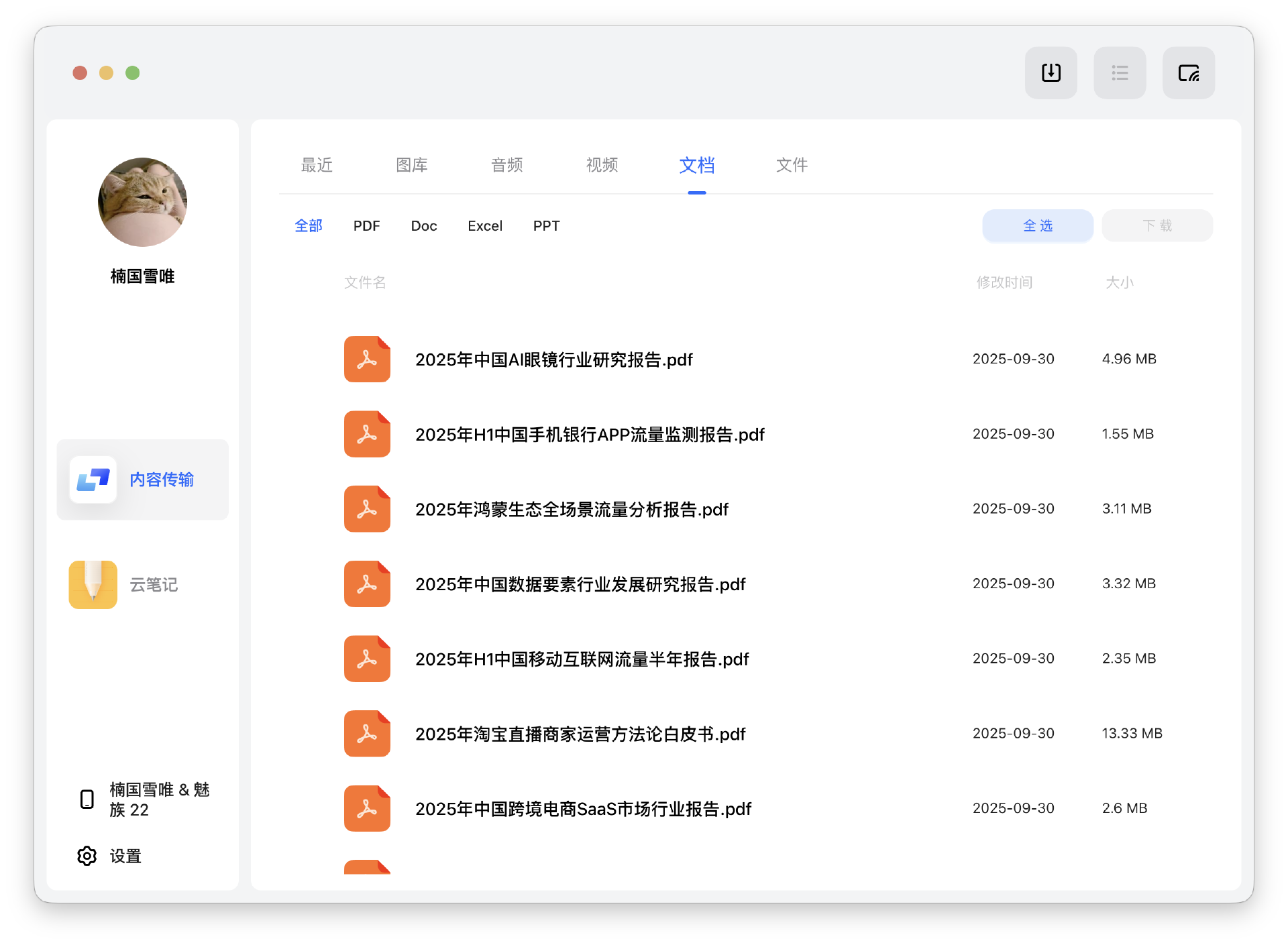1288x945 pixels.
Task: Open the 内容传输 sidebar icon
Action: (93, 480)
